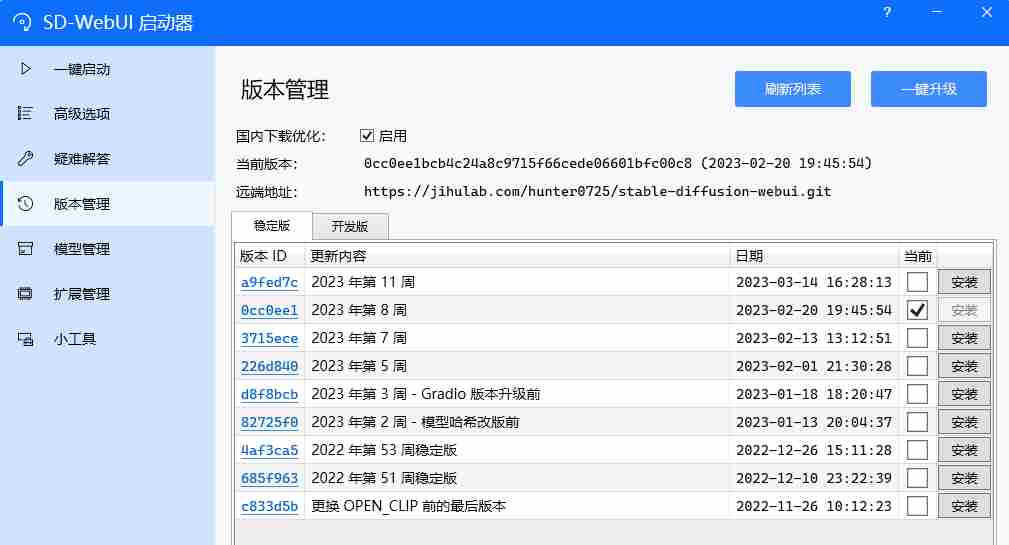Click the 当前 column header
This screenshot has width=1009, height=545.
pyautogui.click(x=918, y=256)
